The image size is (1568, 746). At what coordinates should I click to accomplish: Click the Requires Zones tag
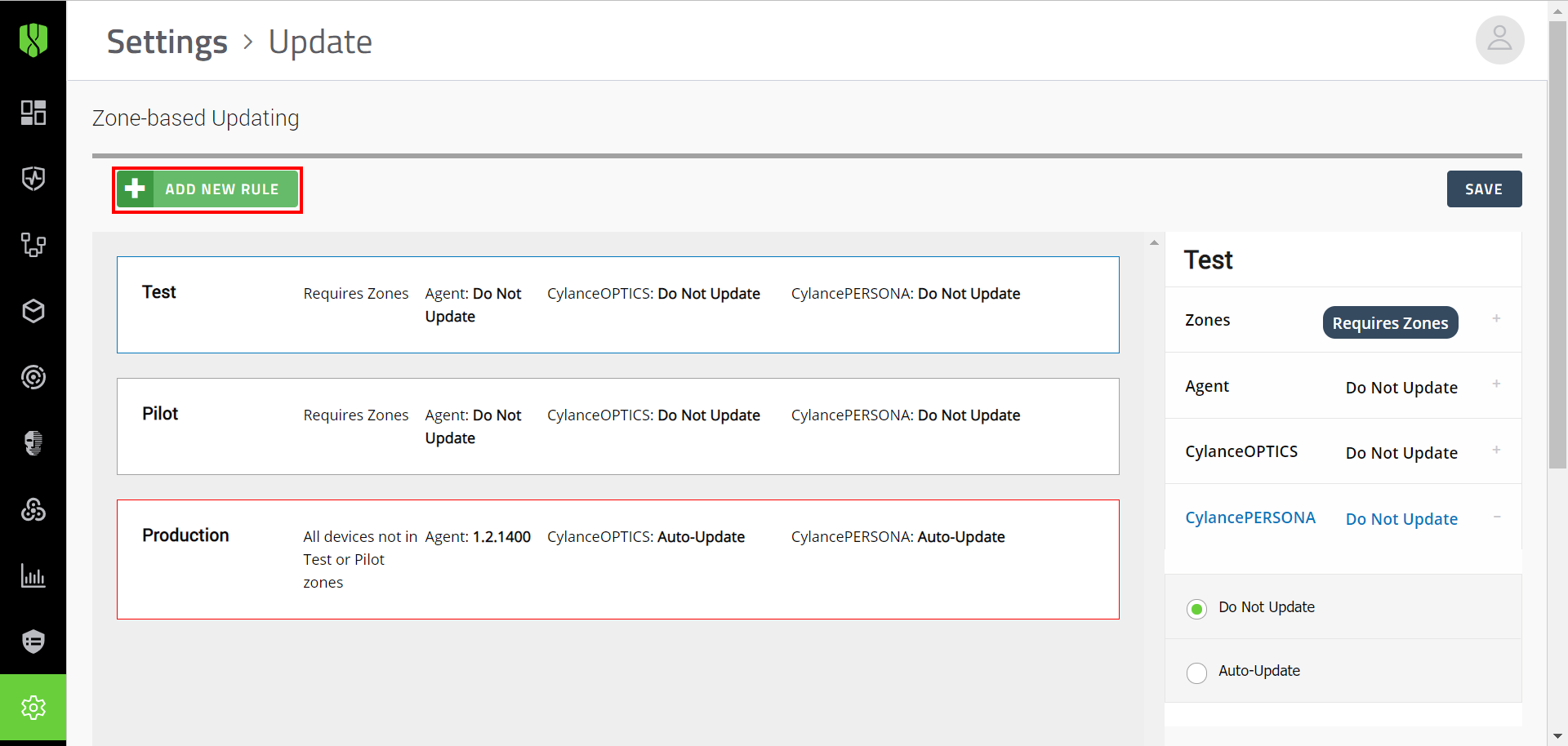(x=1390, y=323)
